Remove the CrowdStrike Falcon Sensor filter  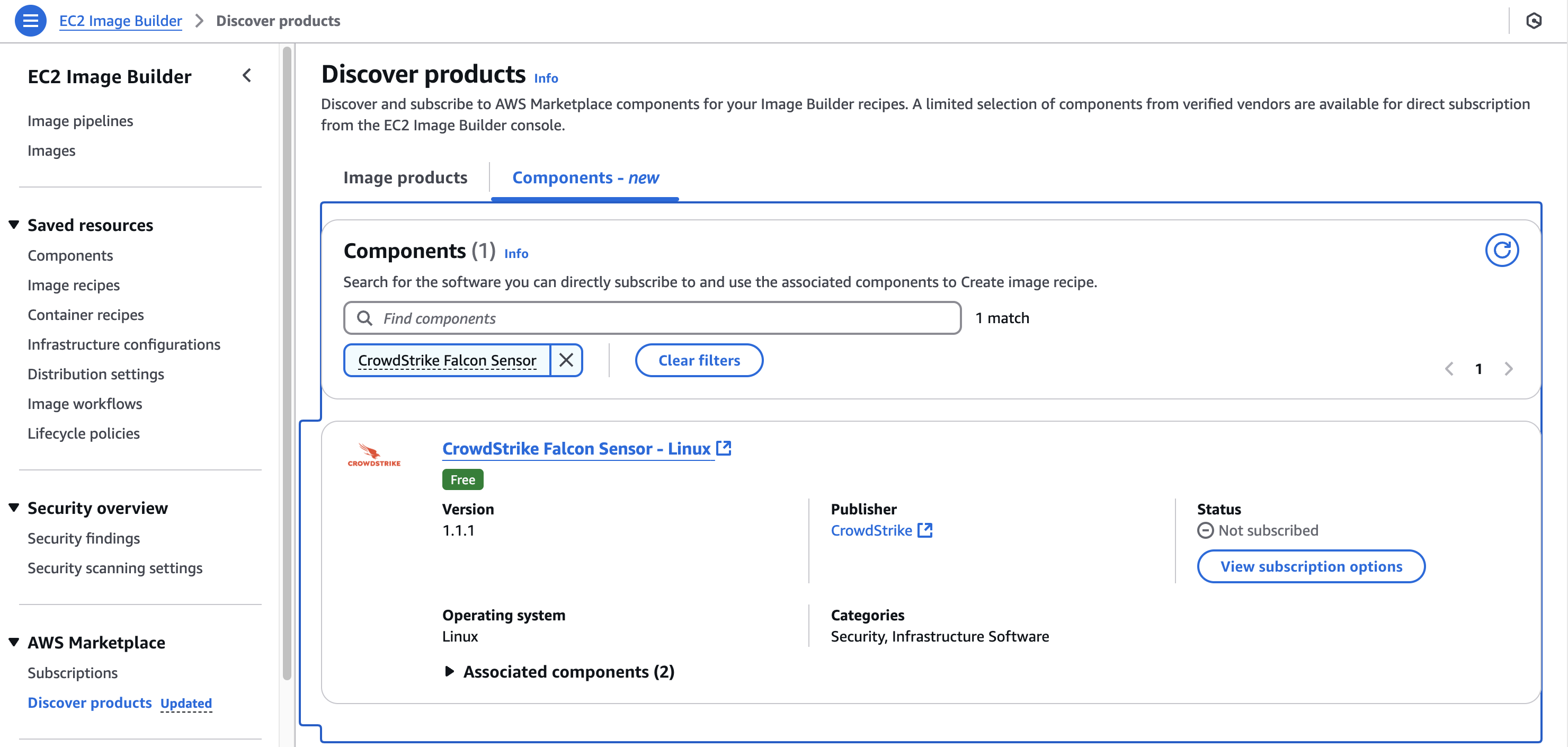click(566, 360)
